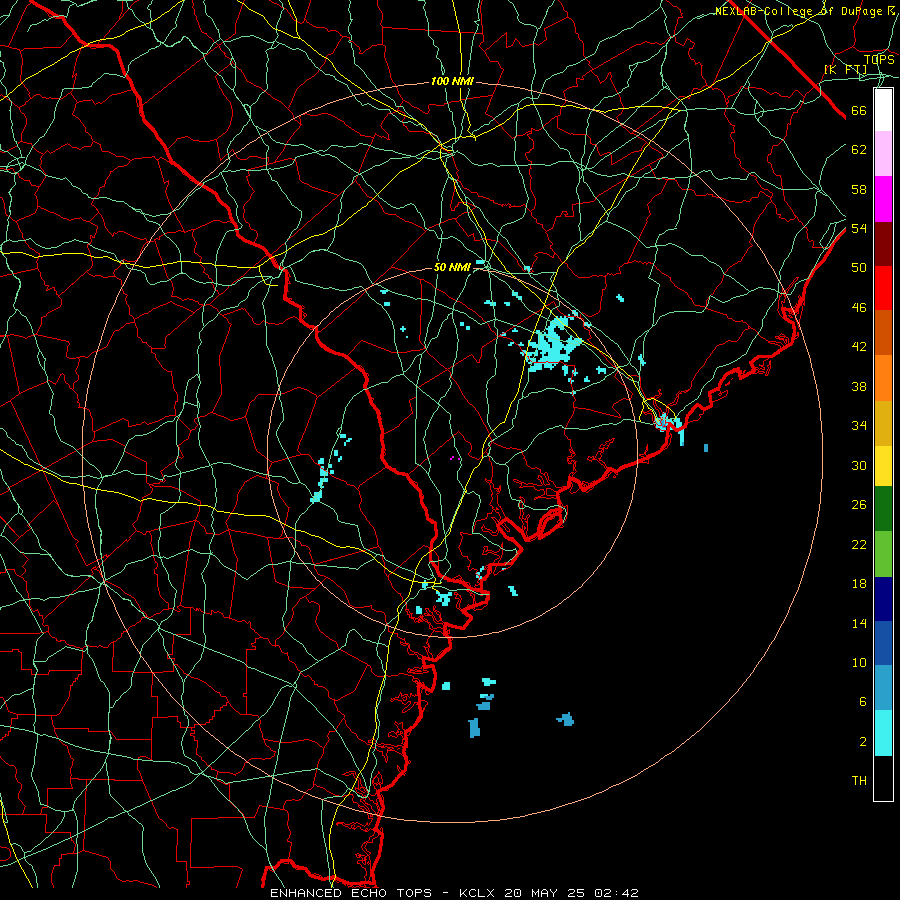This screenshot has width=900, height=900.
Task: Select the light green 22 kft legend swatch
Action: [883, 554]
